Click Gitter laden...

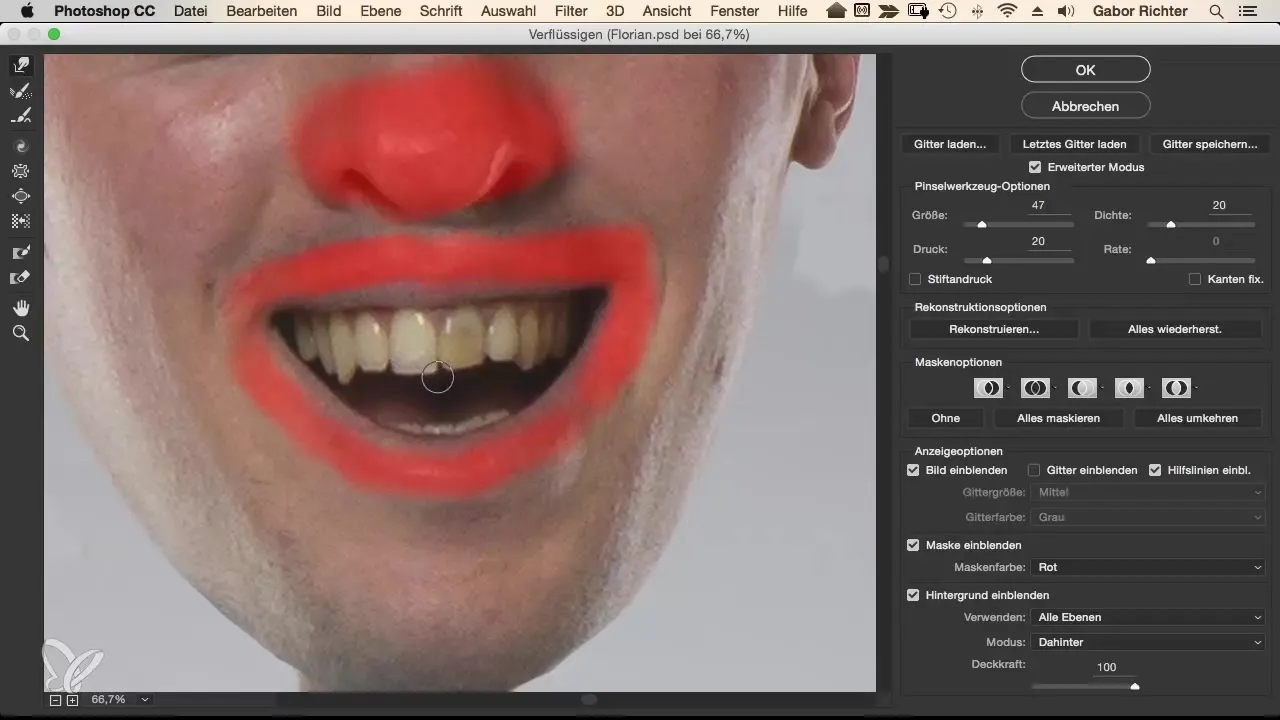pos(950,144)
